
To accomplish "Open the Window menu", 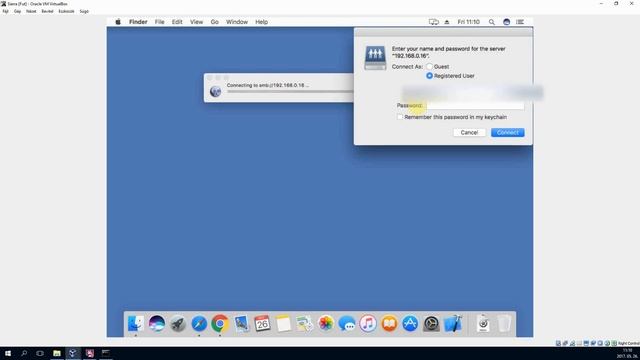I will point(237,22).
